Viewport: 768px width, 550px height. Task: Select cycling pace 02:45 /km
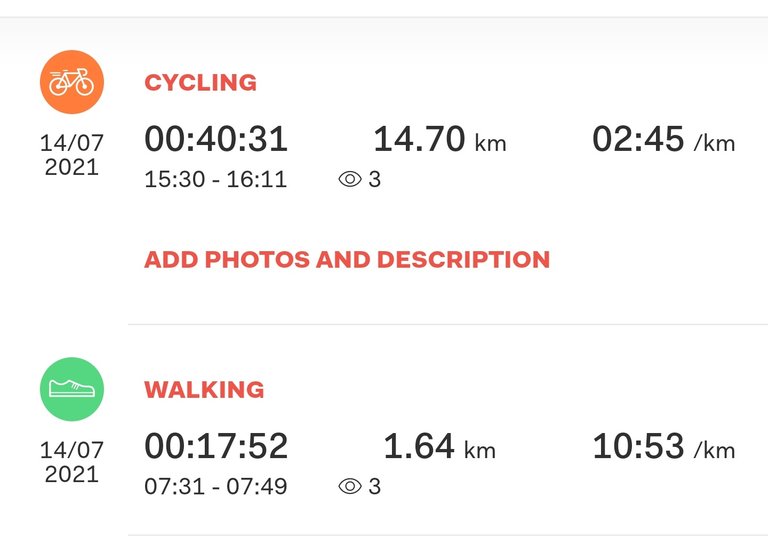[x=664, y=139]
